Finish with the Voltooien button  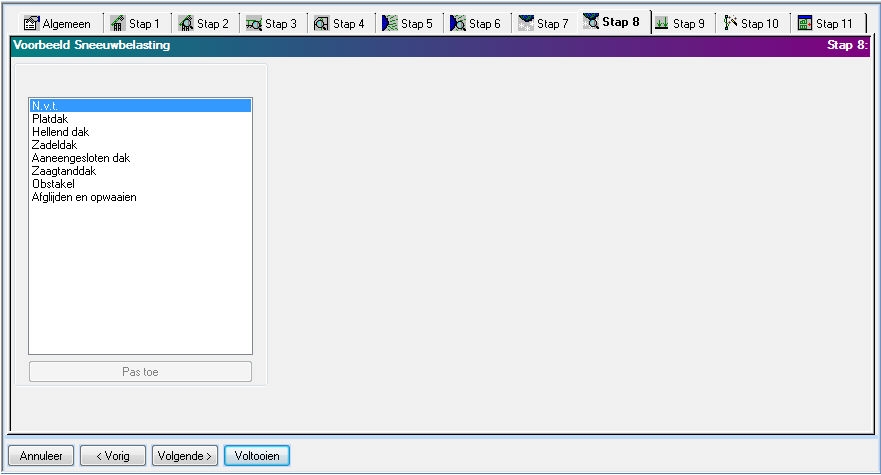[x=257, y=456]
